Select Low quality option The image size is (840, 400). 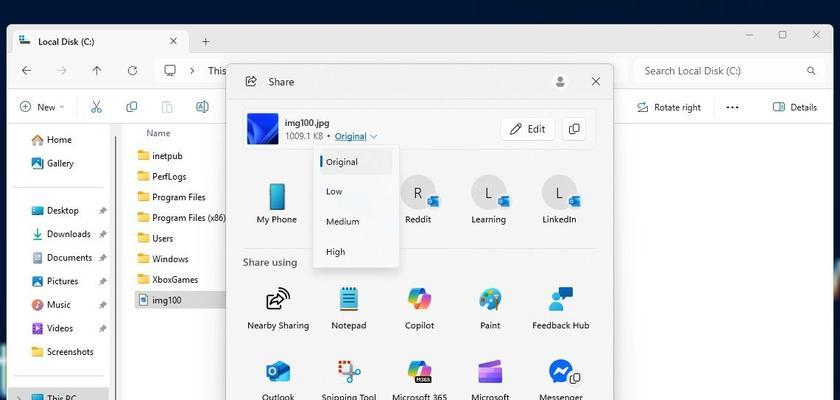[x=356, y=191]
